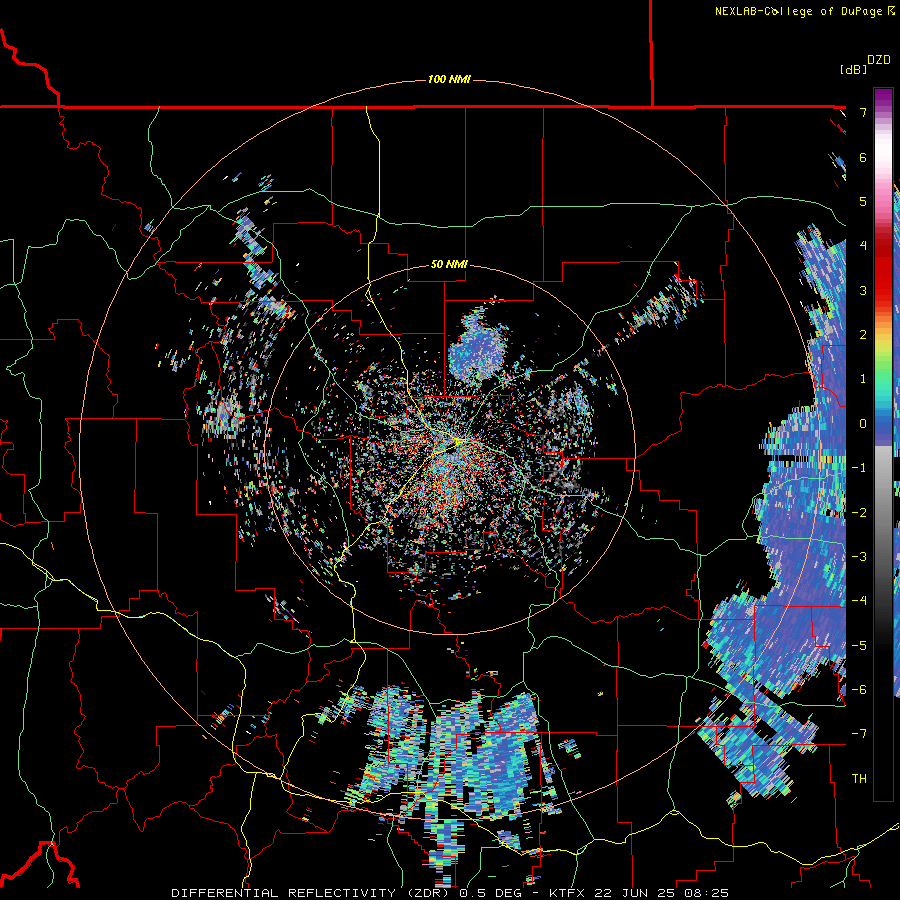Click the 08:25 timestamp in caption
The width and height of the screenshot is (900, 900).
click(708, 893)
